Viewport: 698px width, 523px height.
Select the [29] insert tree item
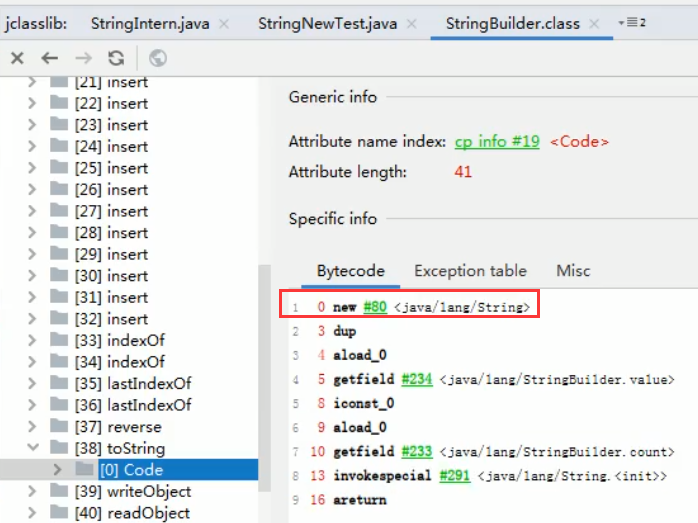point(111,254)
